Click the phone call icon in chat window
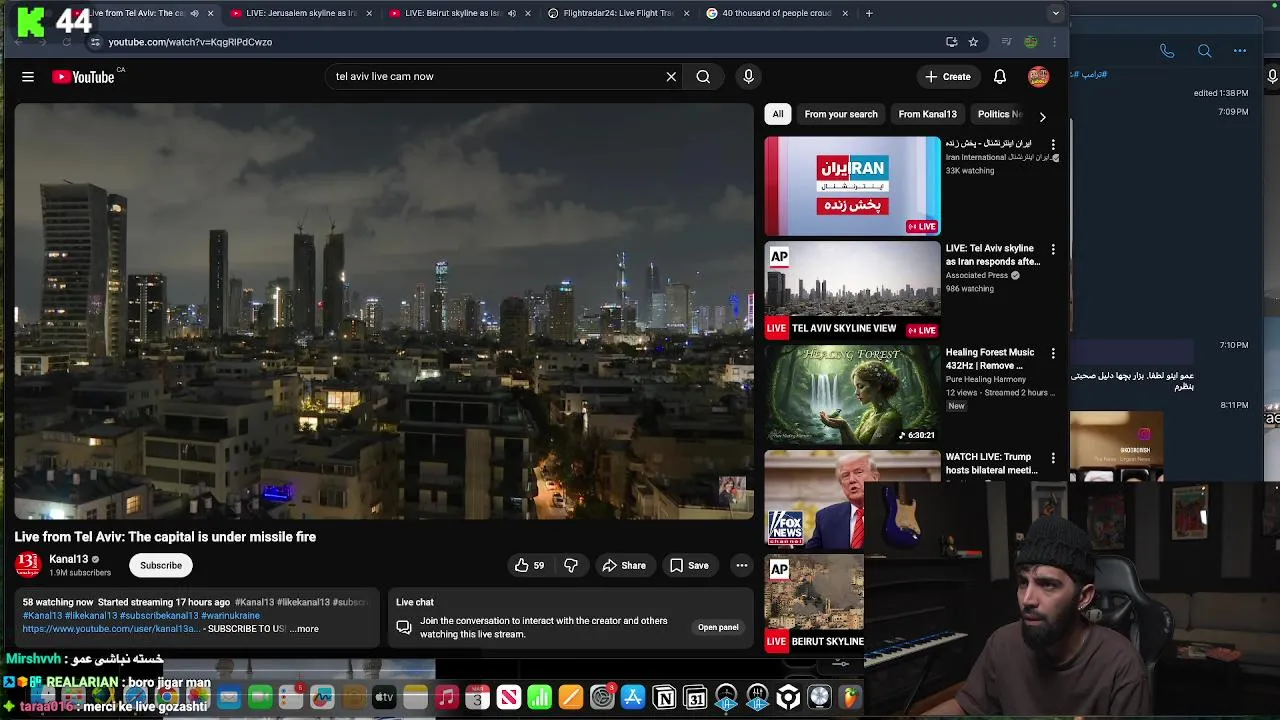Screen dimensions: 1280x720 [1167, 51]
